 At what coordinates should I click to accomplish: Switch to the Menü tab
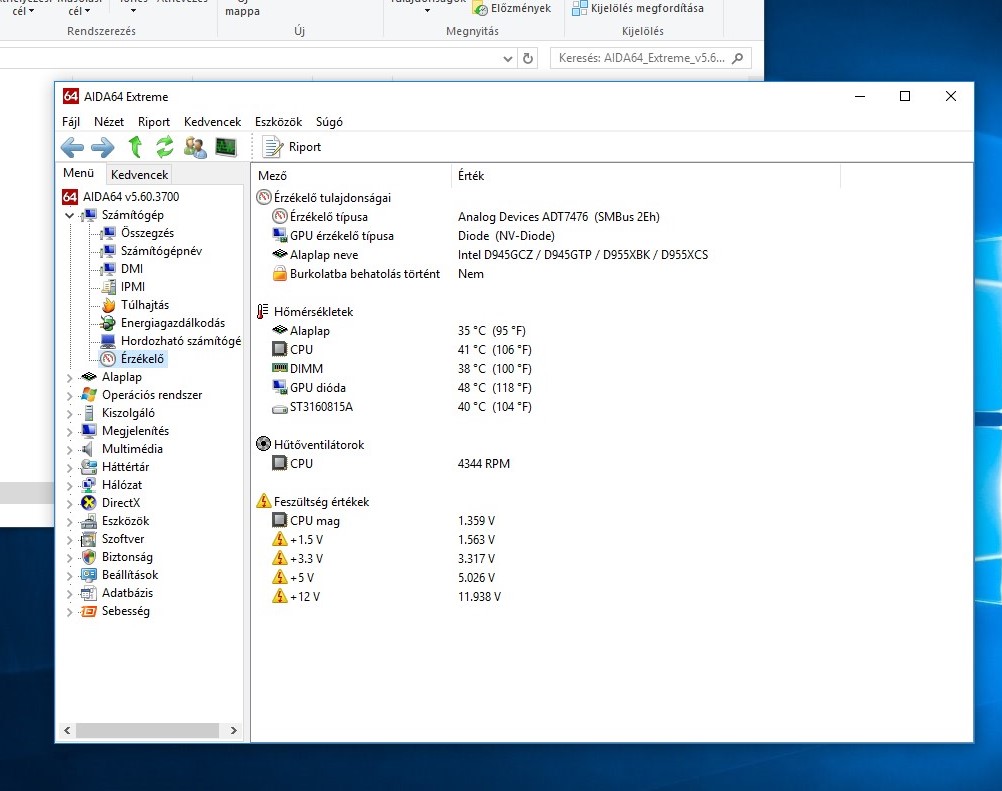tap(79, 173)
